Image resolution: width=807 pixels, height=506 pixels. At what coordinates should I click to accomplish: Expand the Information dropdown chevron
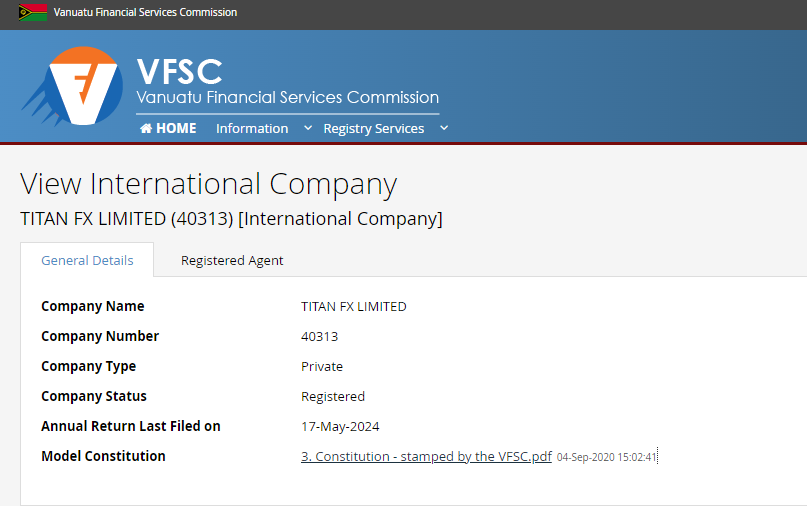coord(308,128)
